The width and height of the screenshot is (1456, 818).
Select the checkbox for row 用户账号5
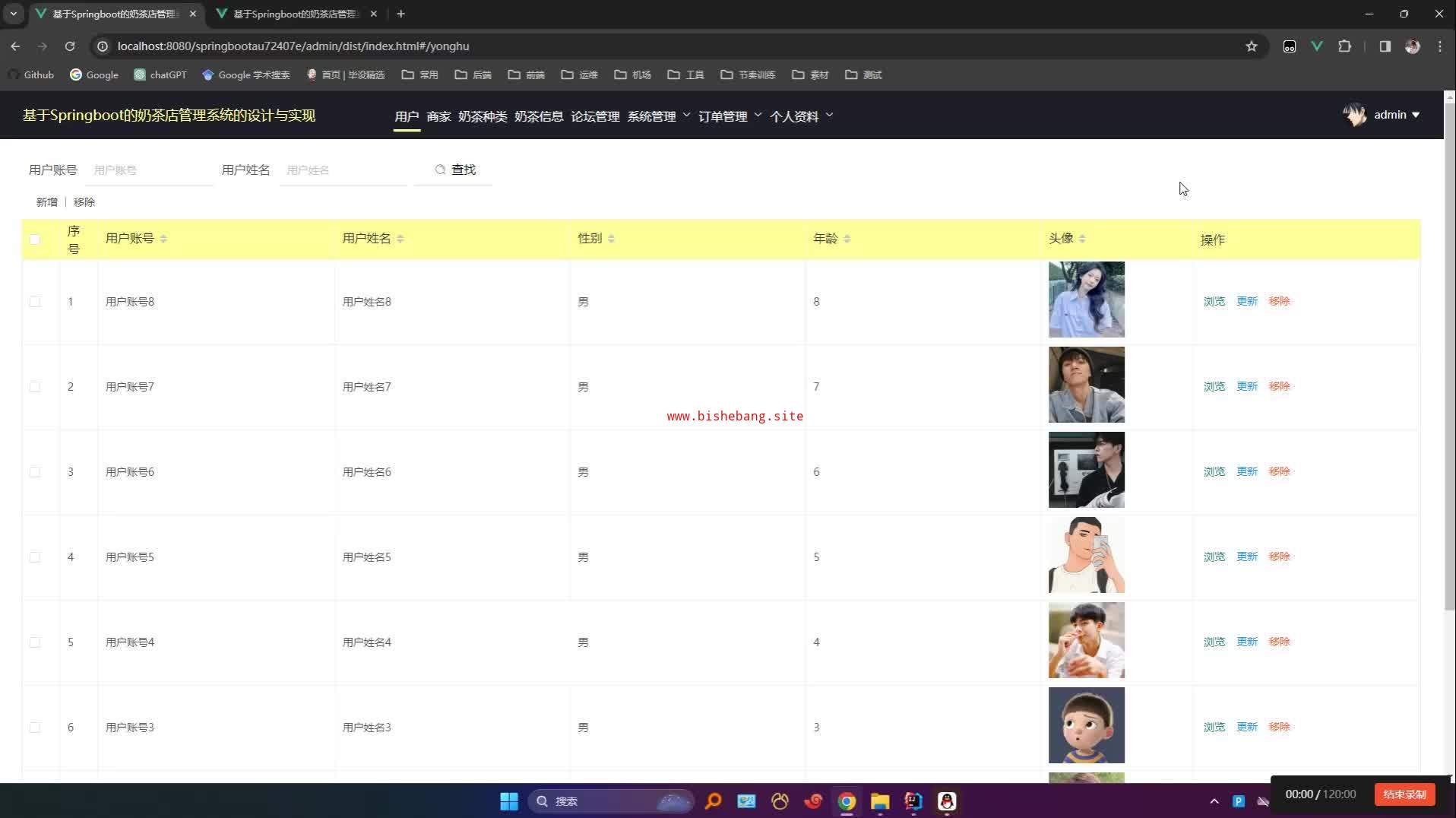pos(35,557)
